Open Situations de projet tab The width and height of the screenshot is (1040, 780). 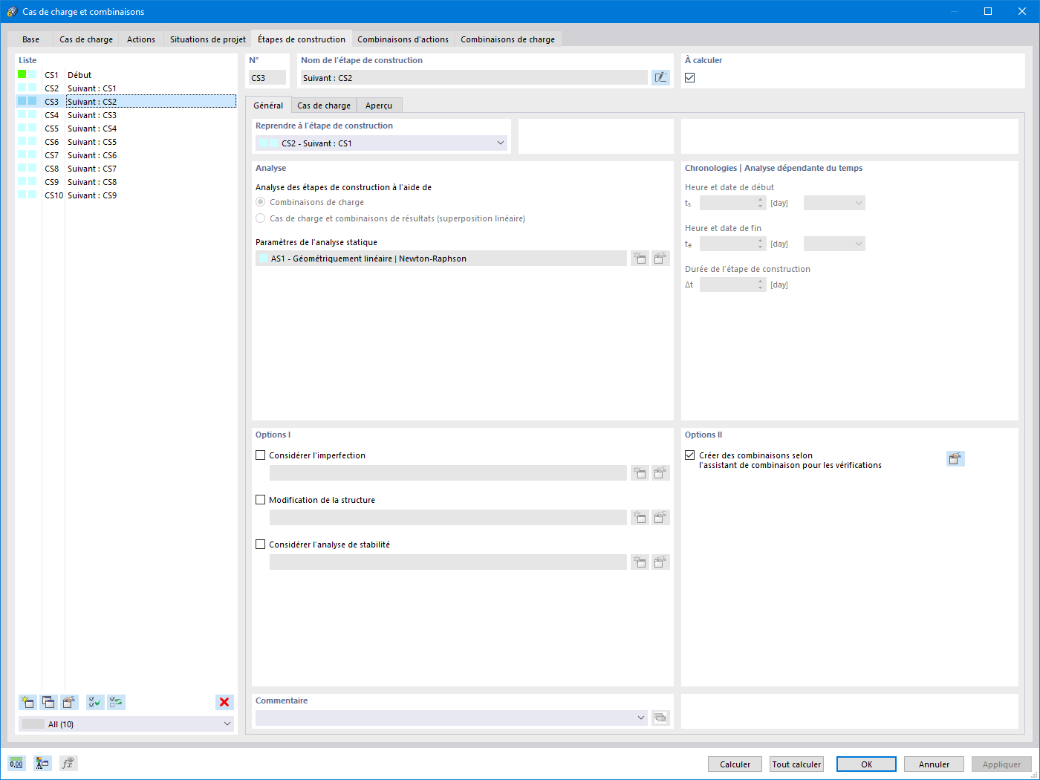[208, 40]
